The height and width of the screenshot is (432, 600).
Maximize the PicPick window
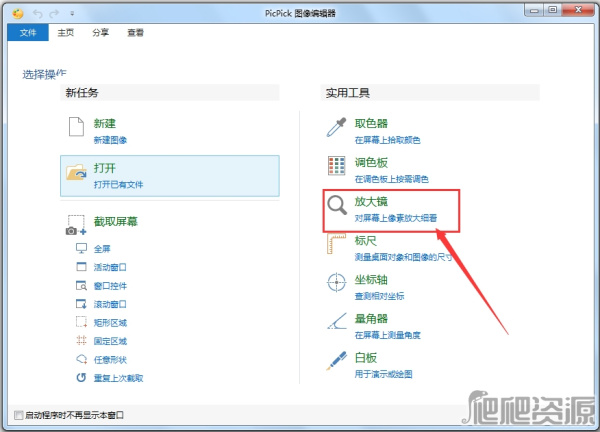point(553,10)
